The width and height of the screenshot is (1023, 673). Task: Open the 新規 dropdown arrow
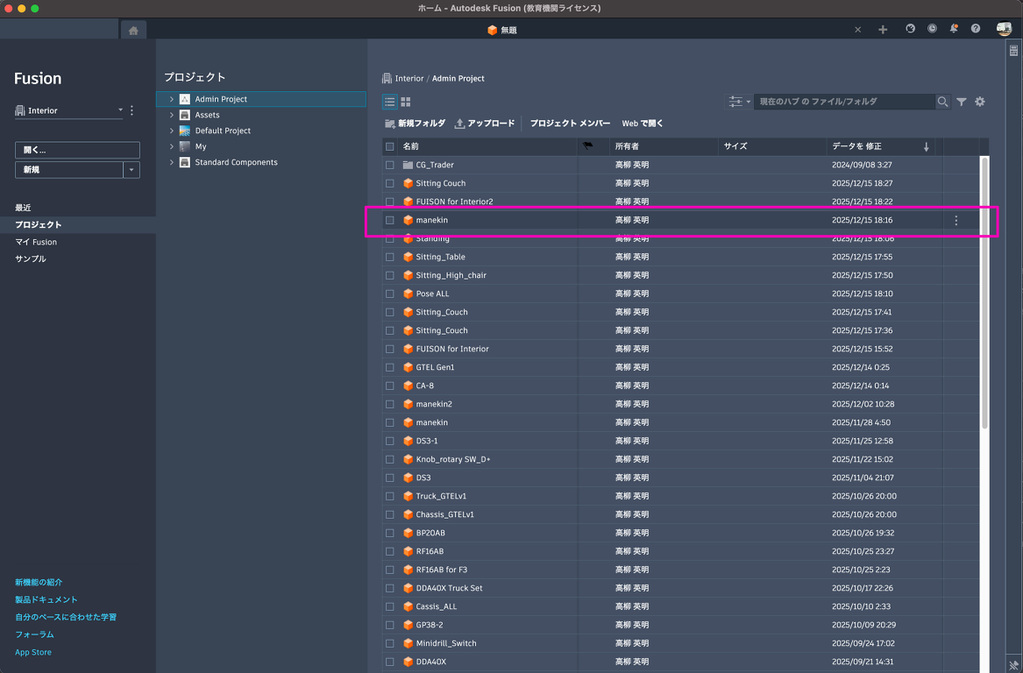(x=131, y=170)
